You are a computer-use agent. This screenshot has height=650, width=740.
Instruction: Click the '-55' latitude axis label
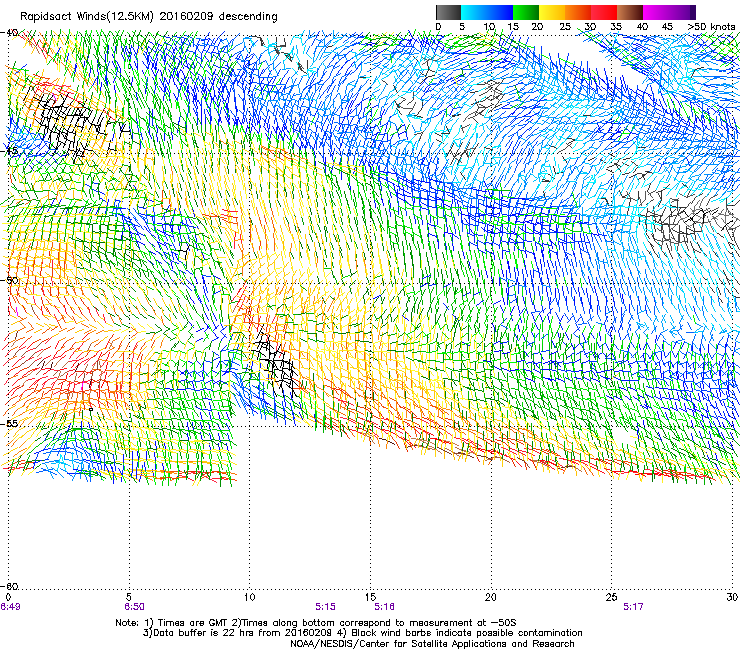click(10, 423)
